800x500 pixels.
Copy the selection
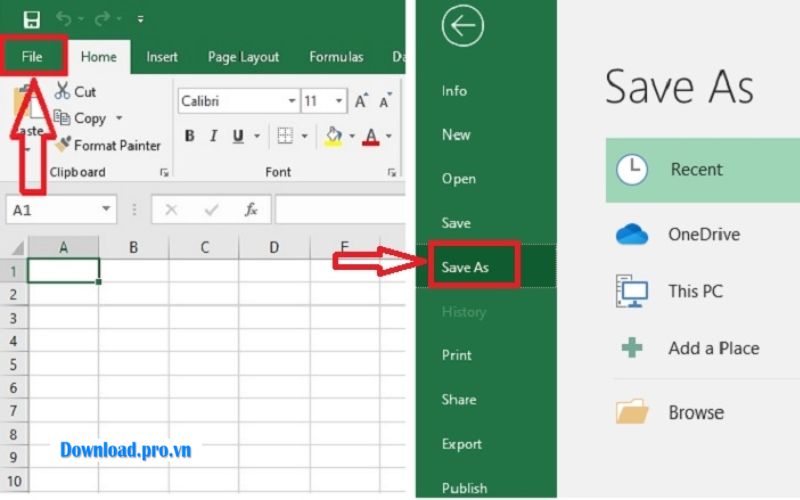click(x=80, y=118)
